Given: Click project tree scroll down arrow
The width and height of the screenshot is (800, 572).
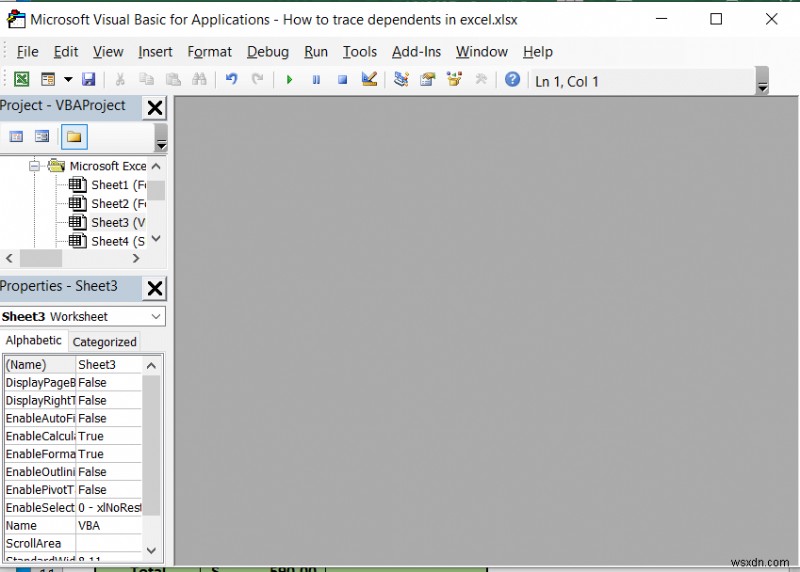Looking at the screenshot, I should click(157, 238).
